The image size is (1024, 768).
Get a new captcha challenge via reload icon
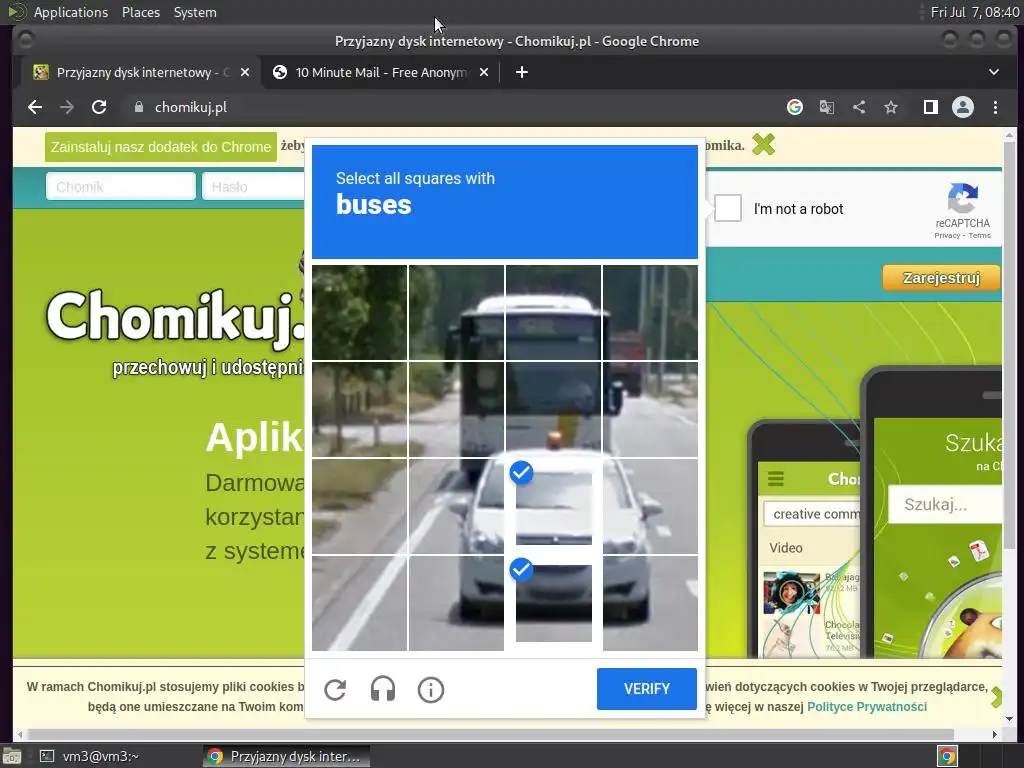coord(335,690)
